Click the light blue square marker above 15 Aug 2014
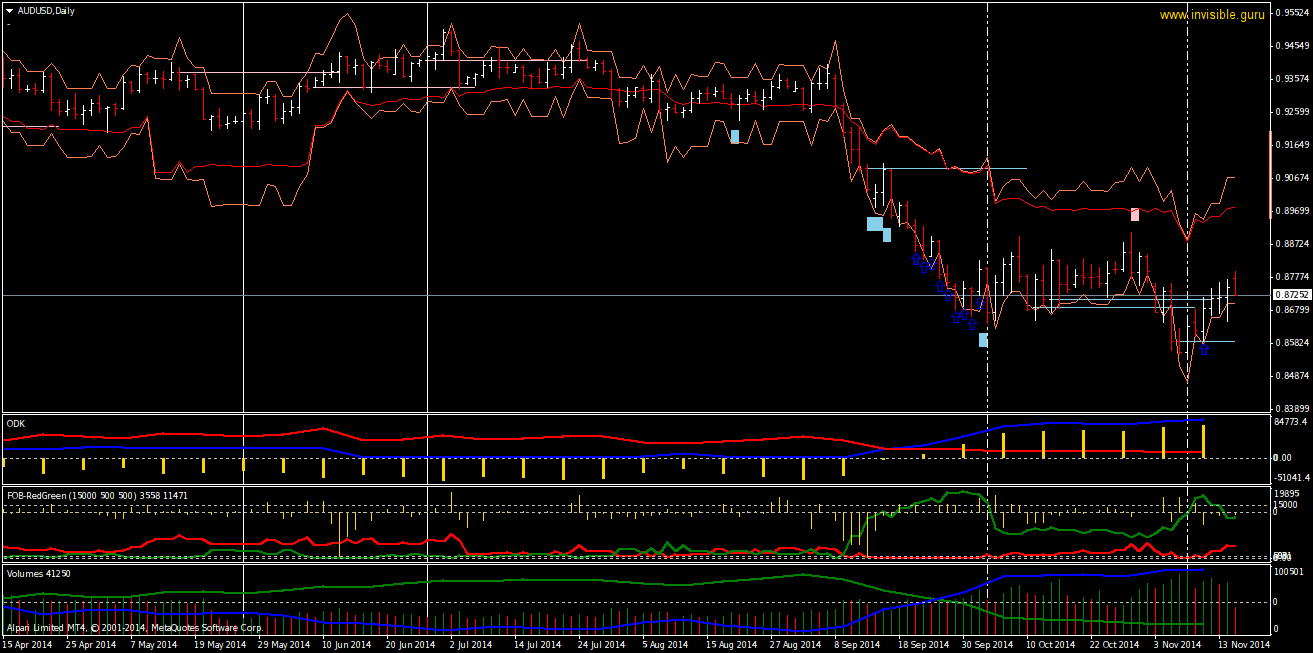The height and width of the screenshot is (653, 1313). click(735, 136)
